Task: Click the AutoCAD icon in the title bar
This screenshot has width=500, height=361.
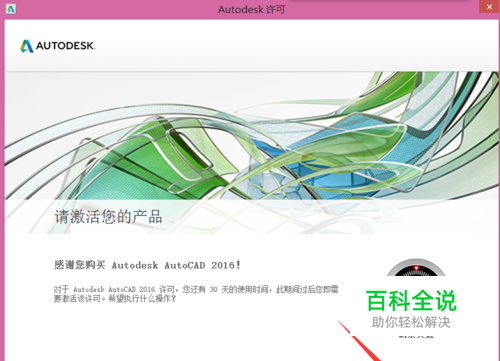Action: click(x=11, y=9)
